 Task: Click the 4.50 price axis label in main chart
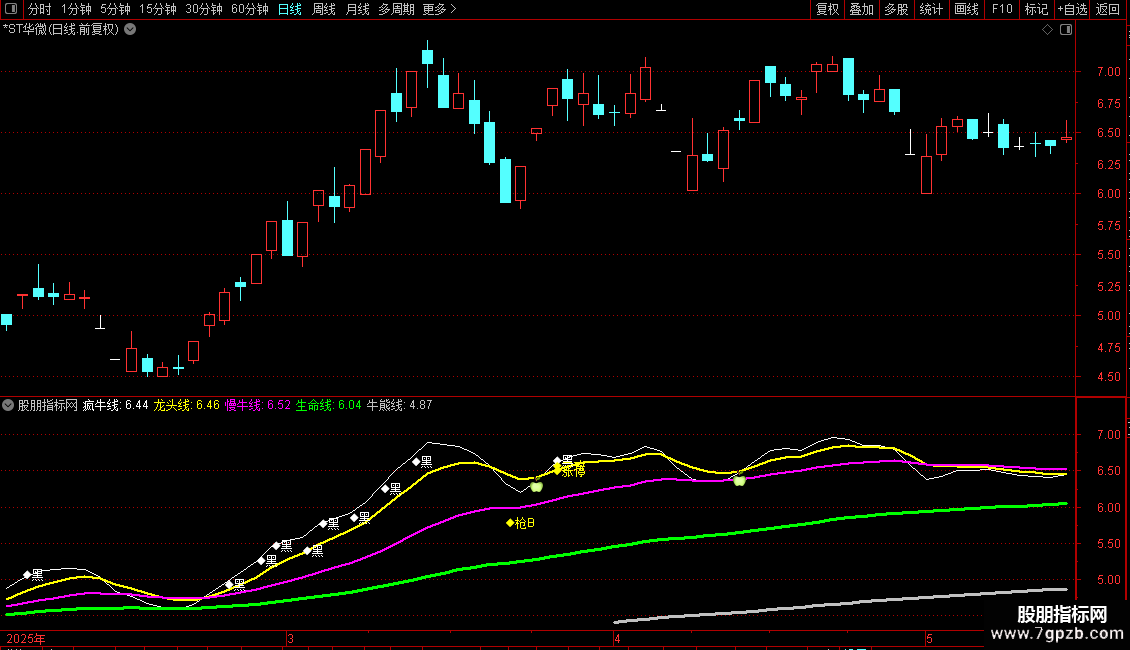(1108, 377)
